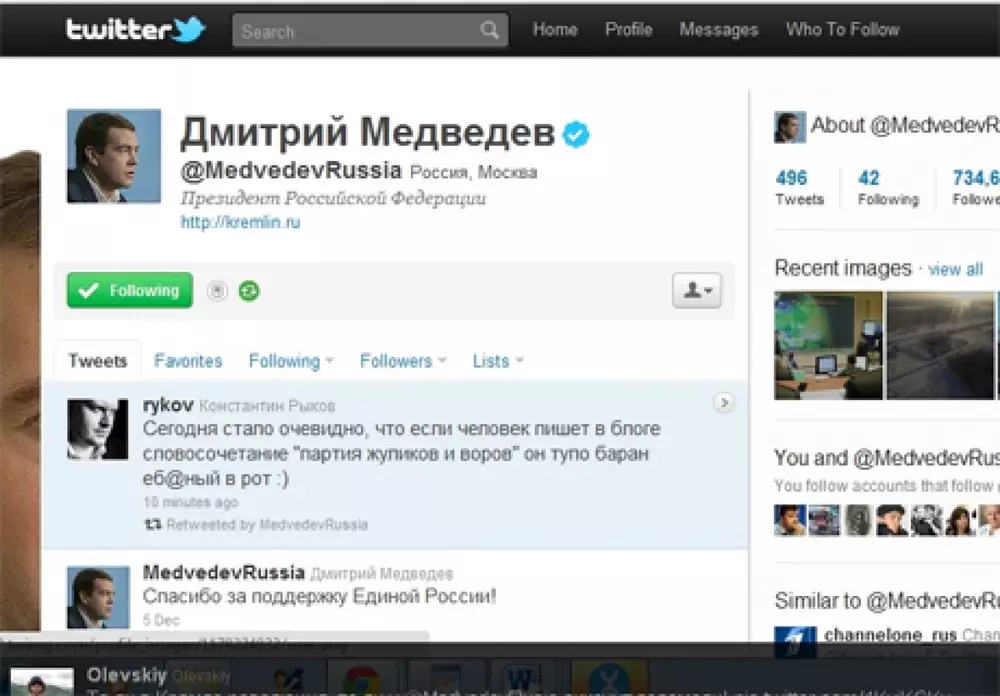Open the user actions dropdown button
This screenshot has width=1000, height=696.
696,290
